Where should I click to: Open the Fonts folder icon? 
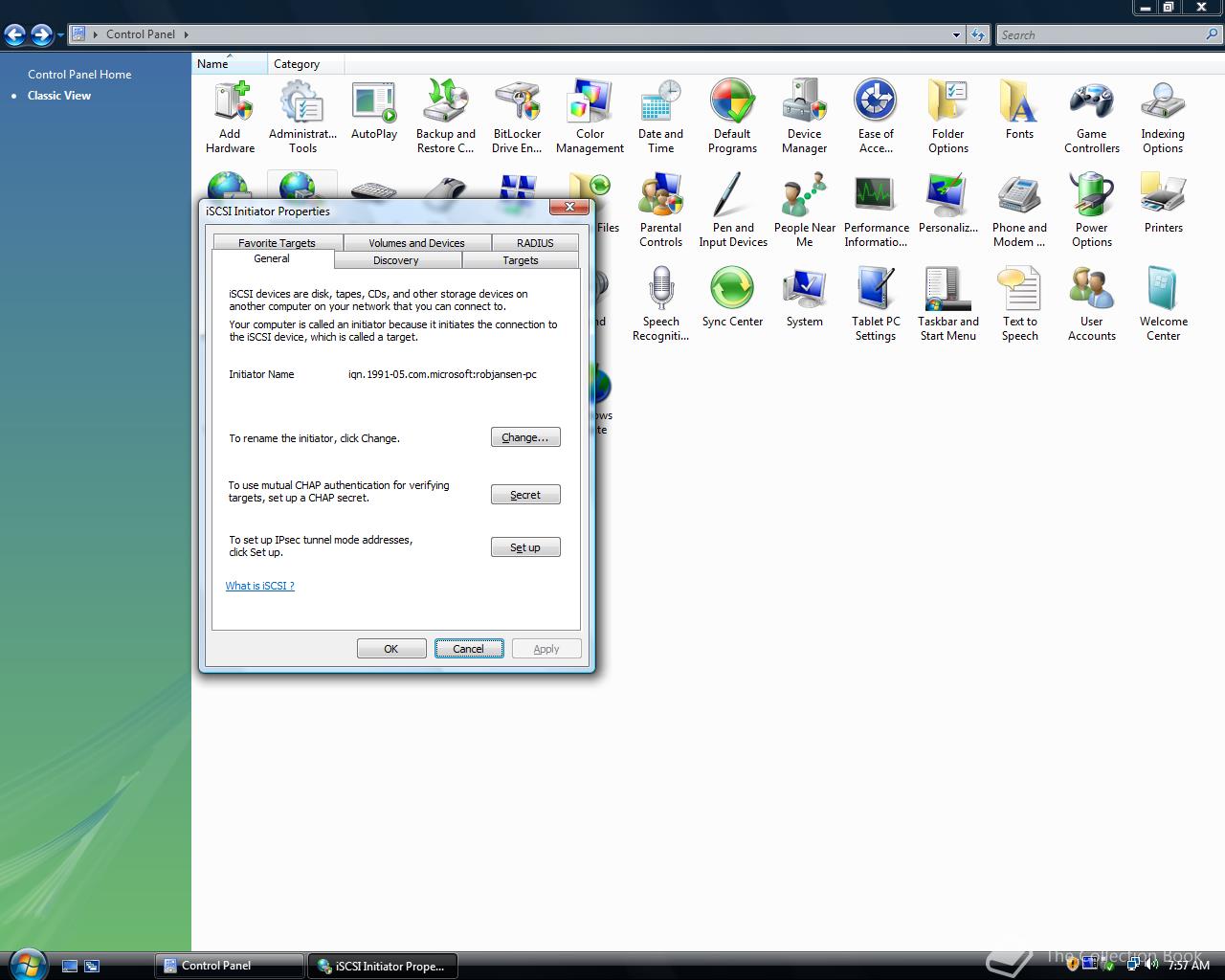tap(1019, 111)
